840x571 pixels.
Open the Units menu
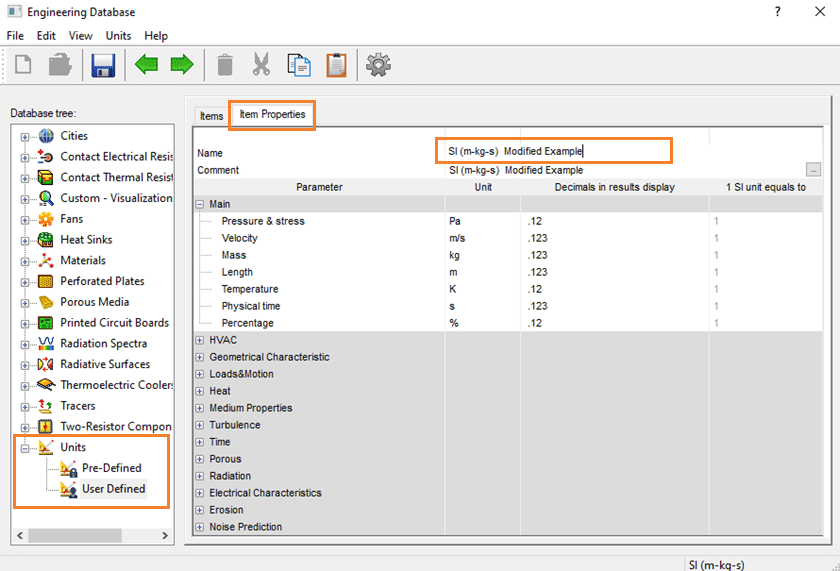click(x=118, y=36)
